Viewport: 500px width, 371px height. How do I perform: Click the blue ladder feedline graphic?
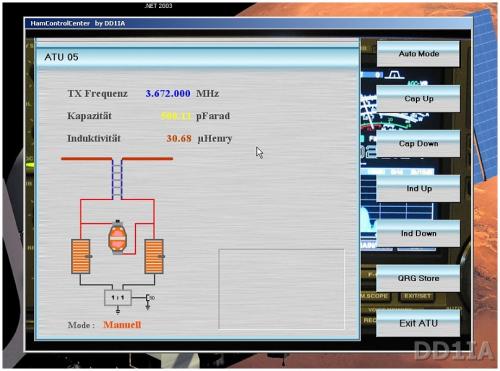point(117,179)
